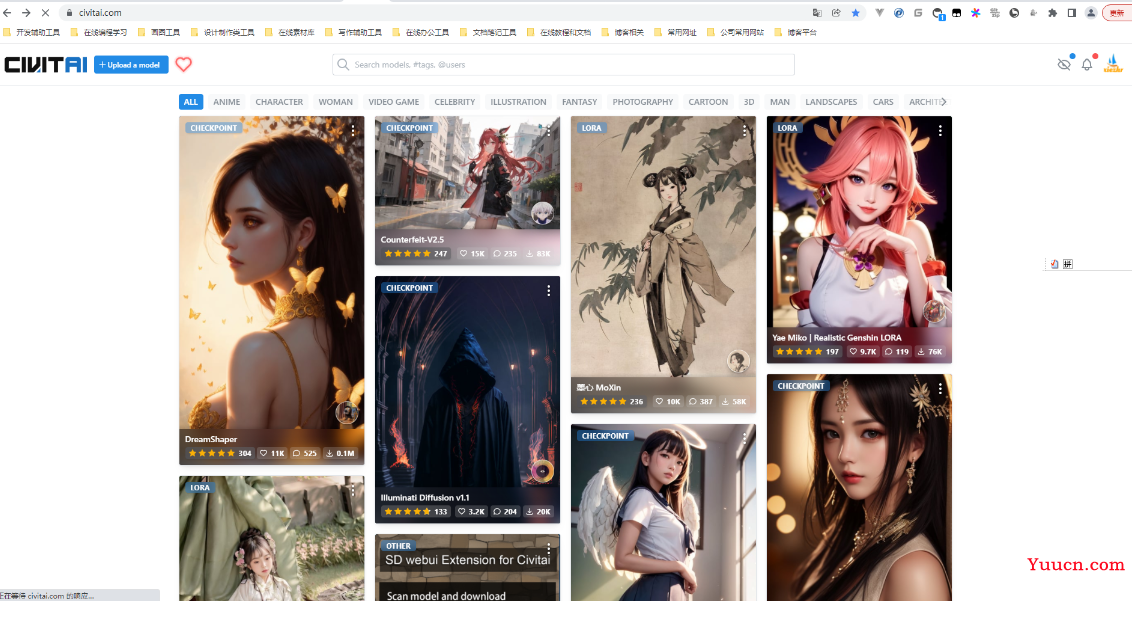Open the DreamShaper model image

coord(272,273)
